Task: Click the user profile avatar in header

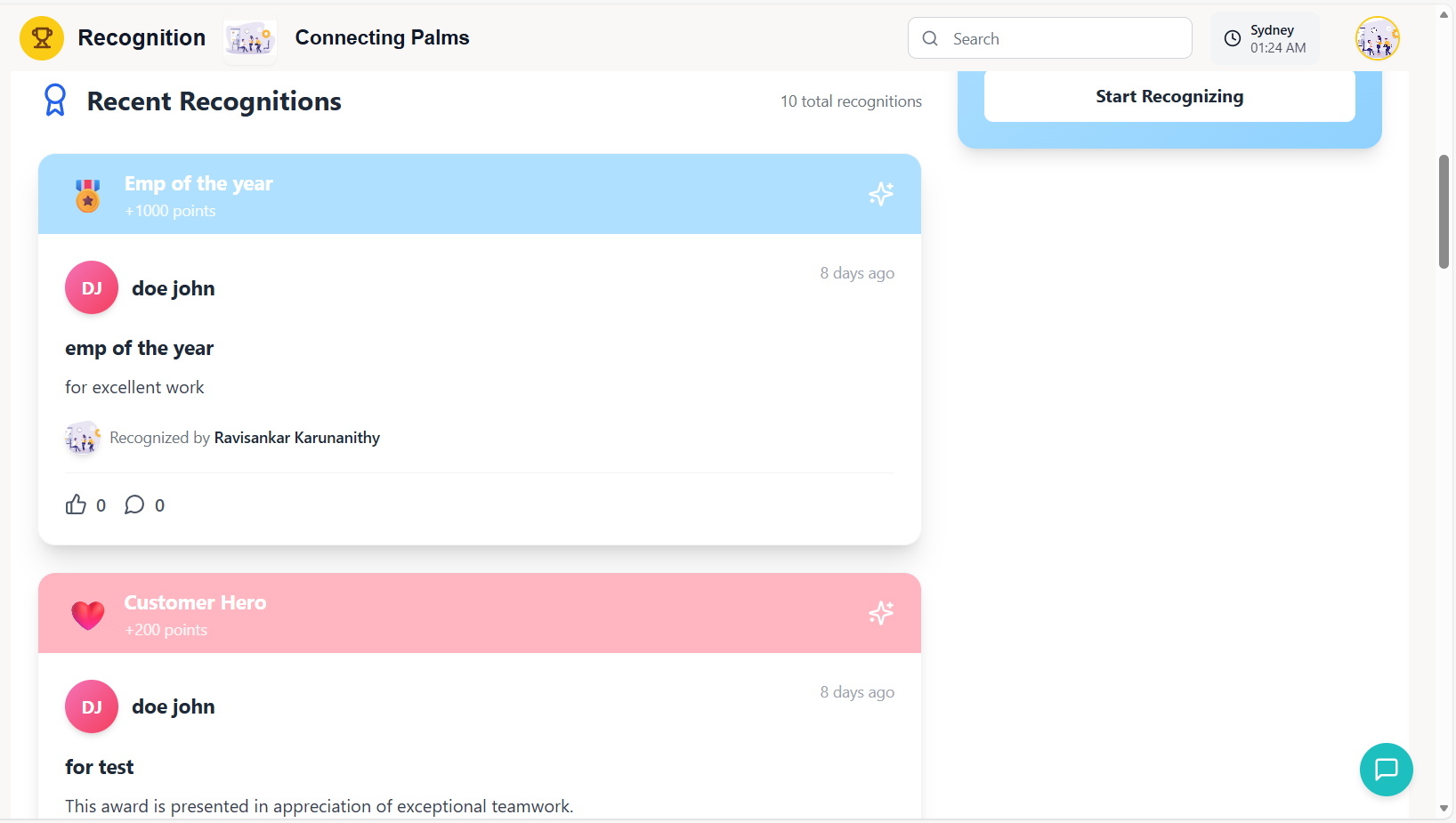Action: tap(1377, 38)
